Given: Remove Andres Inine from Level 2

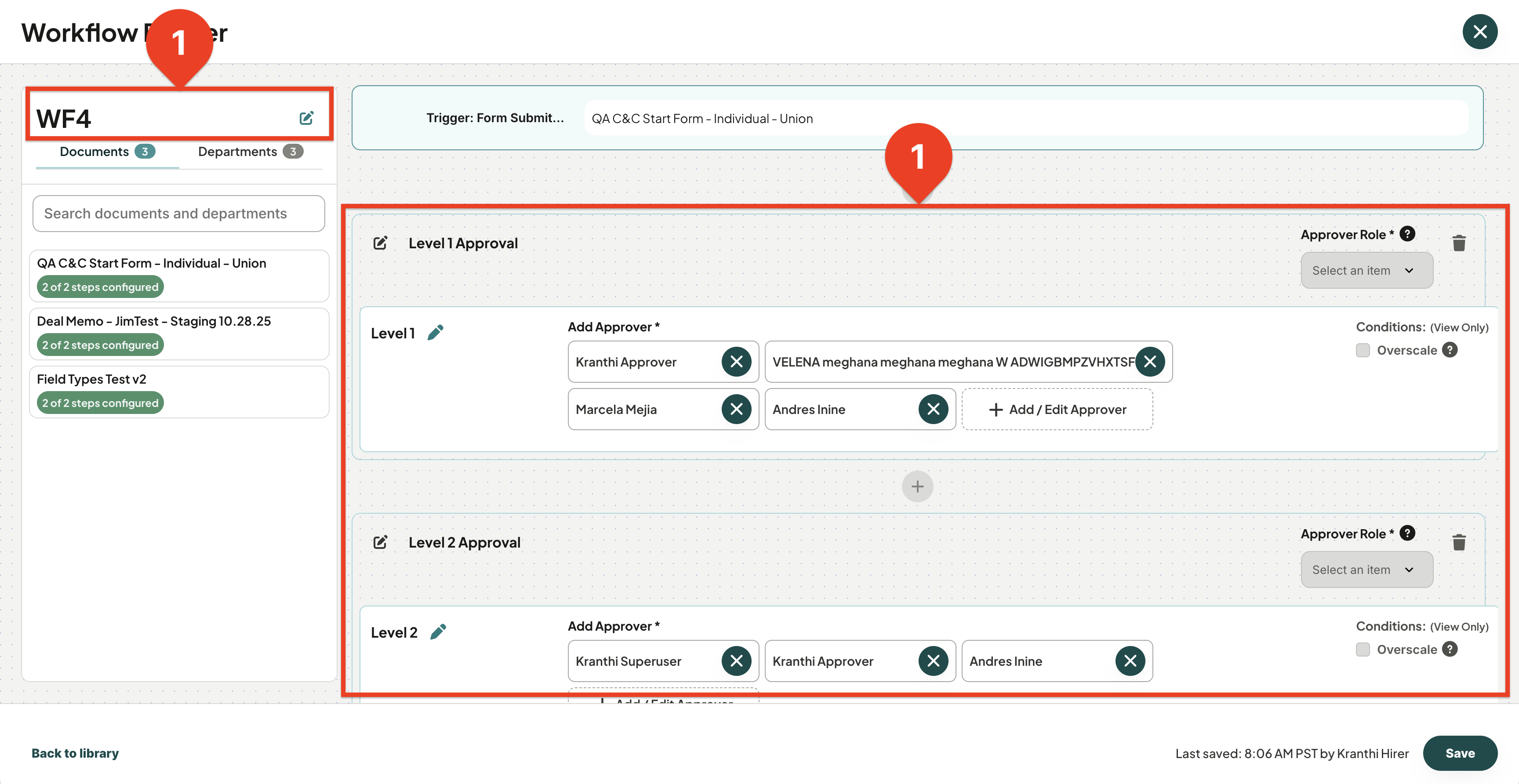Looking at the screenshot, I should tap(1130, 661).
